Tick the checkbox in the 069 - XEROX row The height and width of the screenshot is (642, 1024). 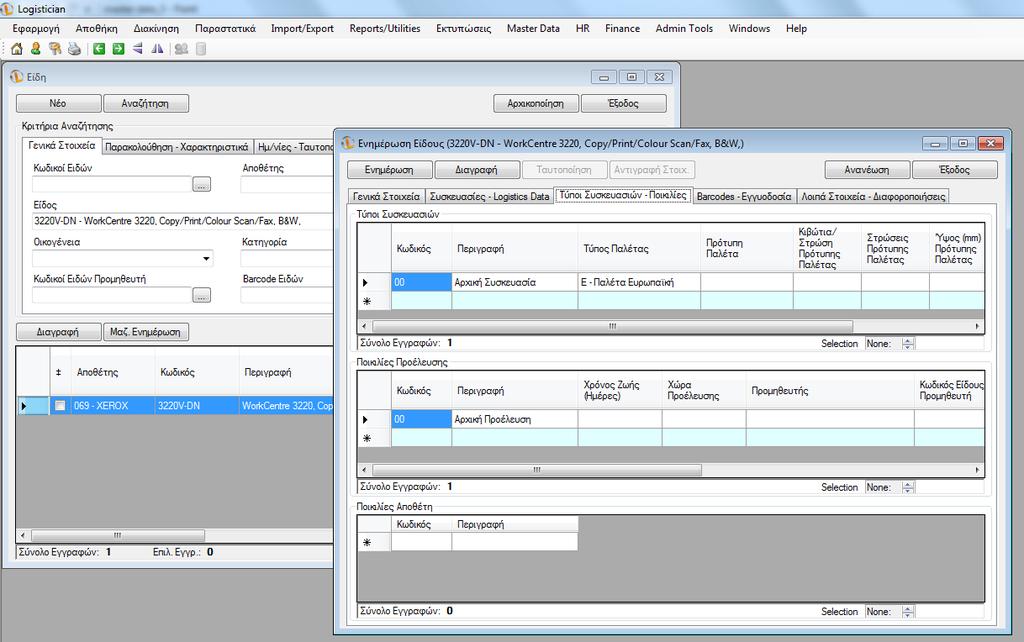point(60,406)
